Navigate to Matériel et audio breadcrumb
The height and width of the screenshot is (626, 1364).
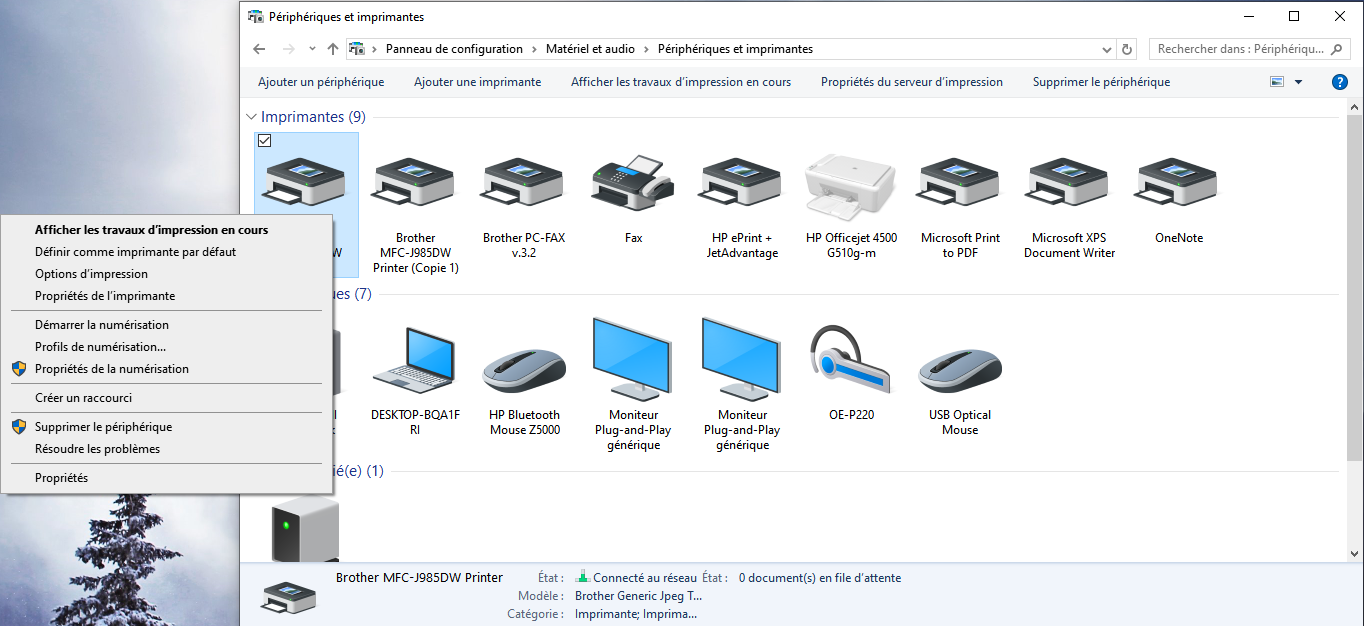click(590, 49)
